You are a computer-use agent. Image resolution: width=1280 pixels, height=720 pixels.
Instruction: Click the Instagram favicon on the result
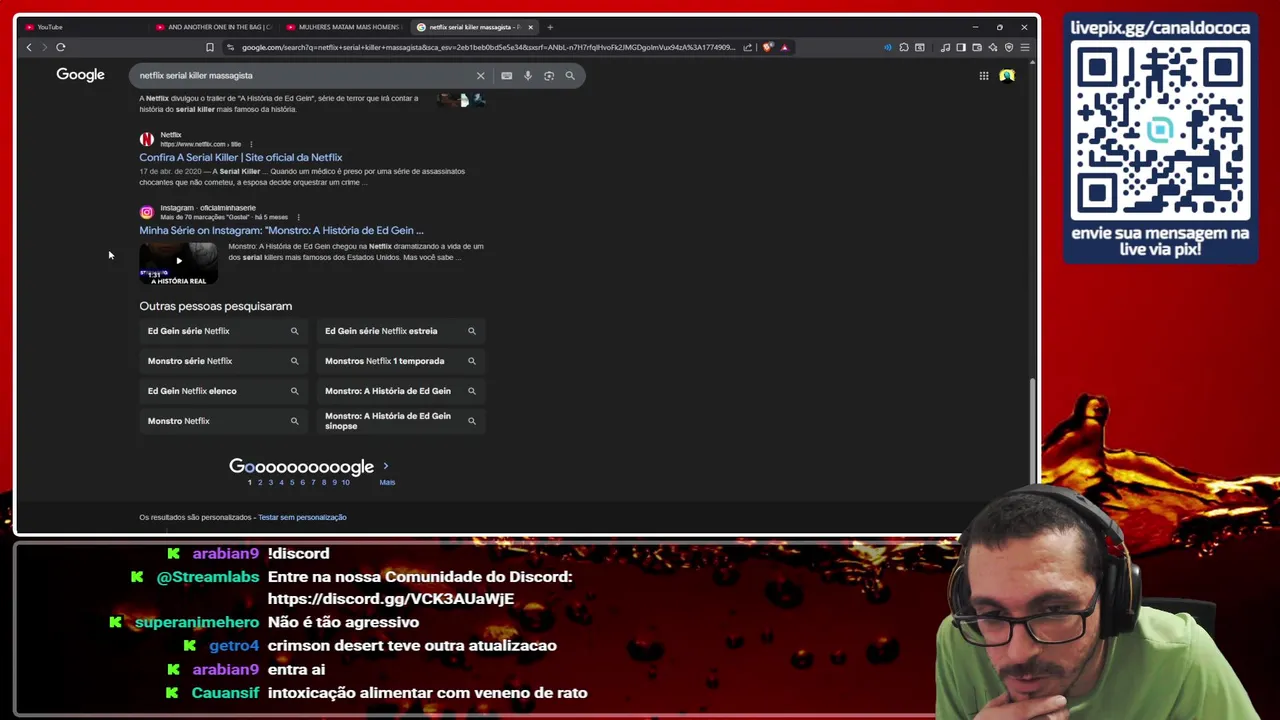[x=147, y=212]
